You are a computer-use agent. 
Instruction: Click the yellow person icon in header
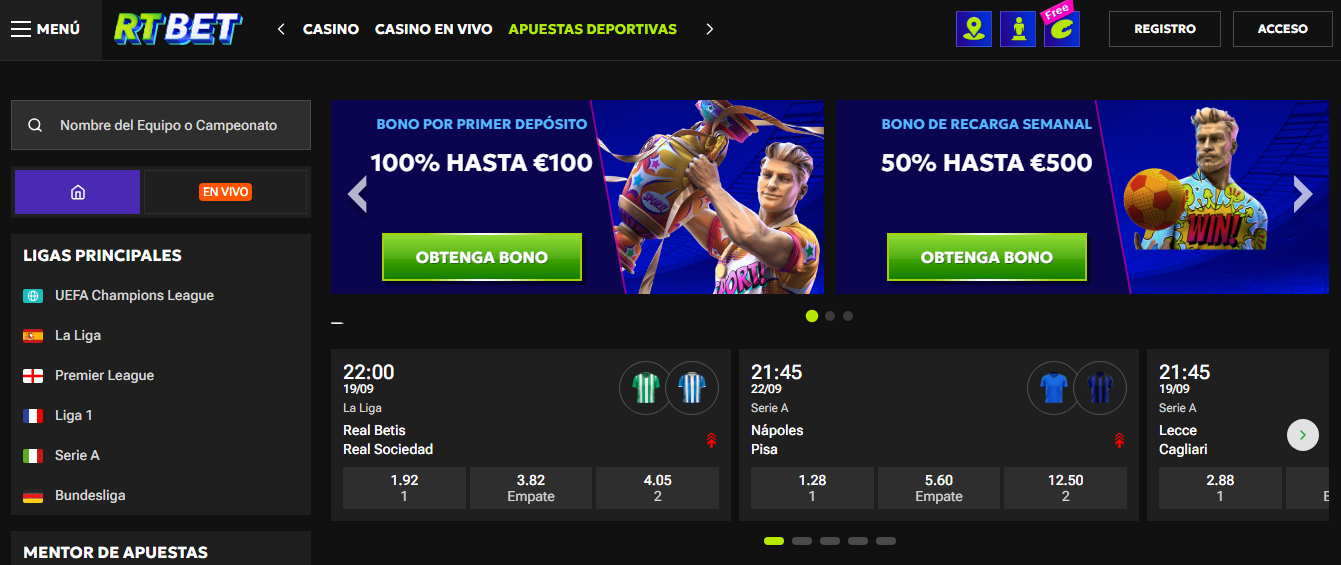1017,29
